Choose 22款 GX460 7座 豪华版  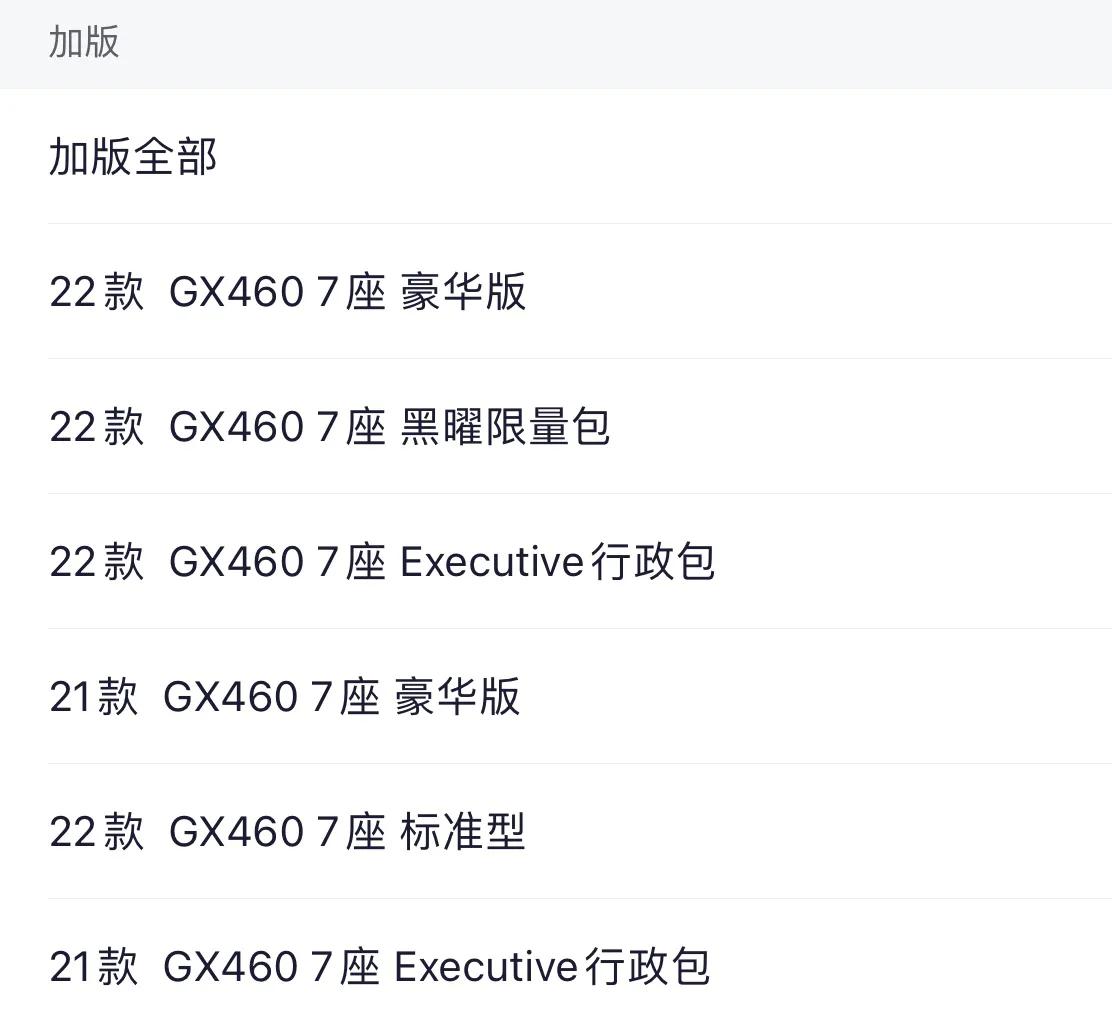click(288, 292)
